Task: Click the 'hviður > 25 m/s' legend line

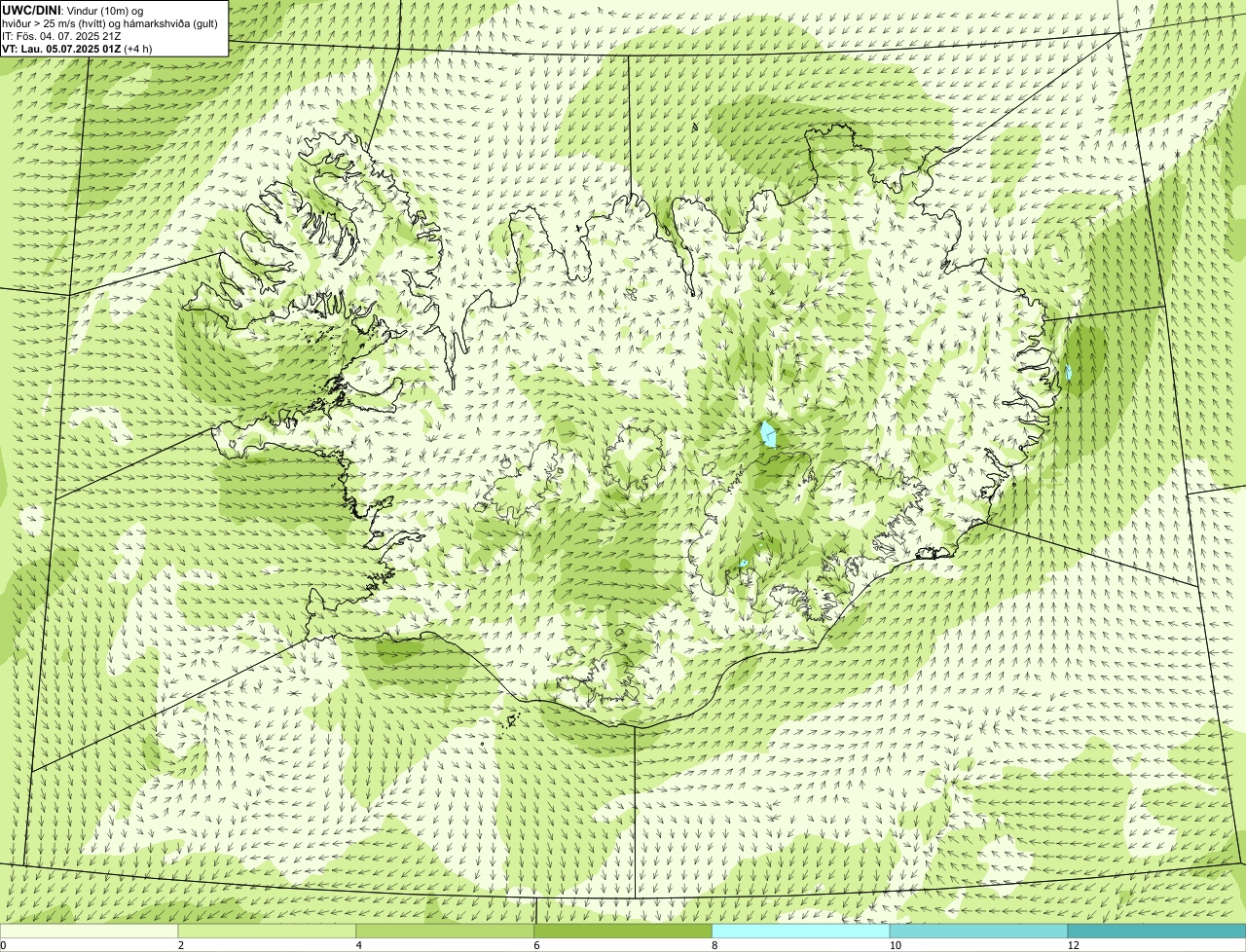Action: [x=110, y=23]
